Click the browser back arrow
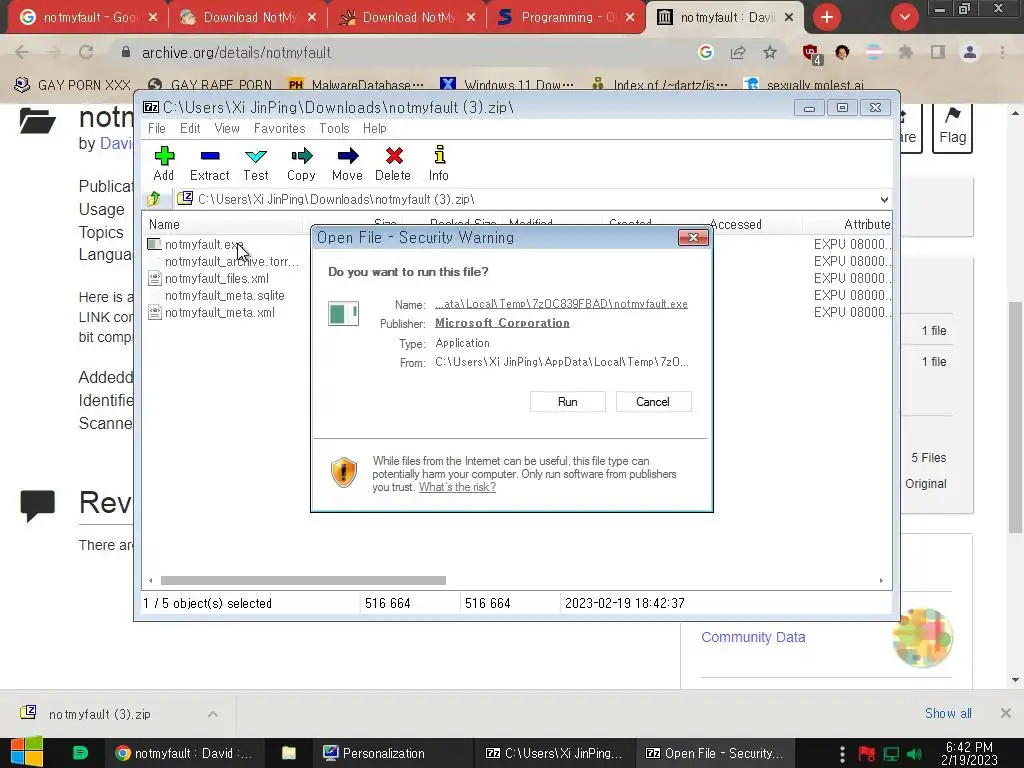Viewport: 1024px width, 768px height. click(22, 52)
